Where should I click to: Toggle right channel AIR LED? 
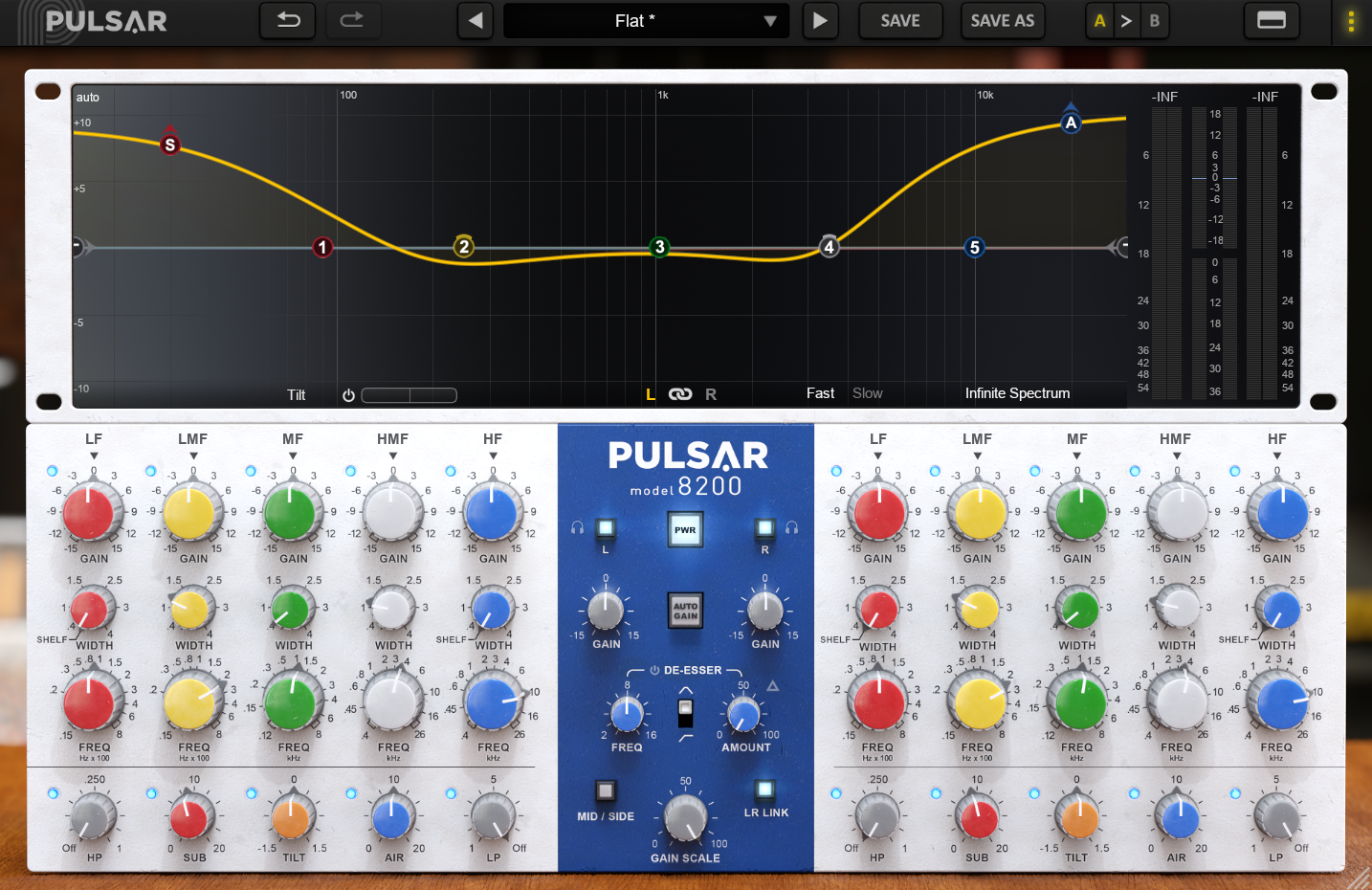[1134, 793]
